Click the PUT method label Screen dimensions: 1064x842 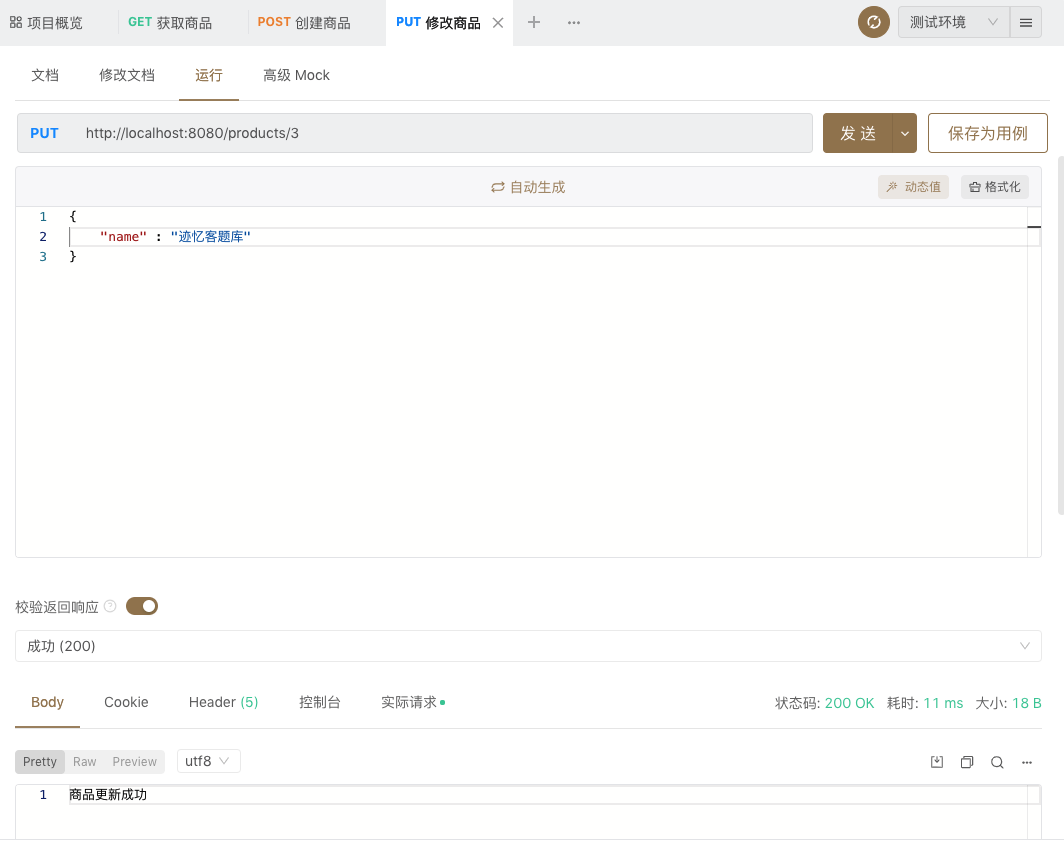(x=44, y=133)
